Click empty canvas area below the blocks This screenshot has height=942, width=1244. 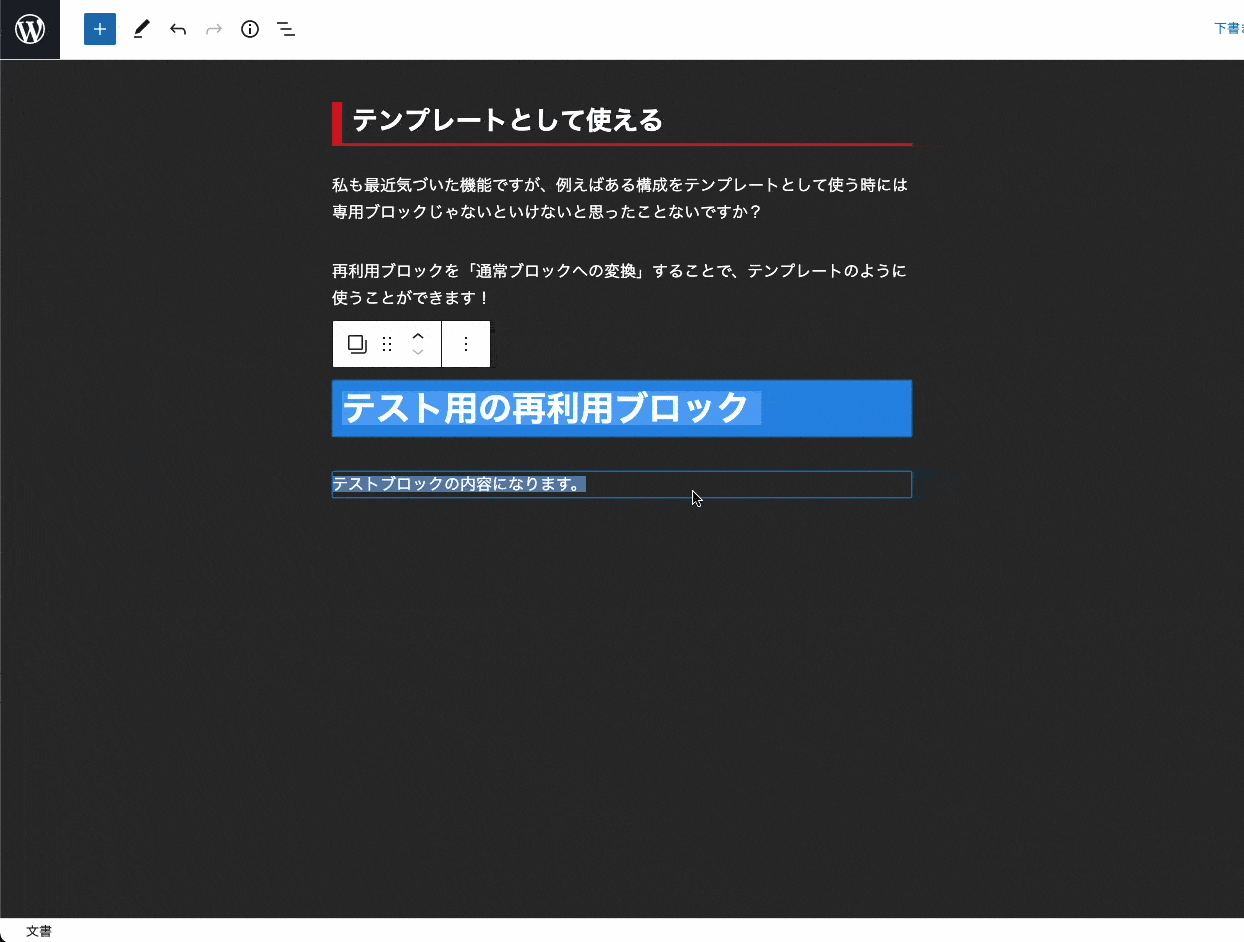coord(620,700)
